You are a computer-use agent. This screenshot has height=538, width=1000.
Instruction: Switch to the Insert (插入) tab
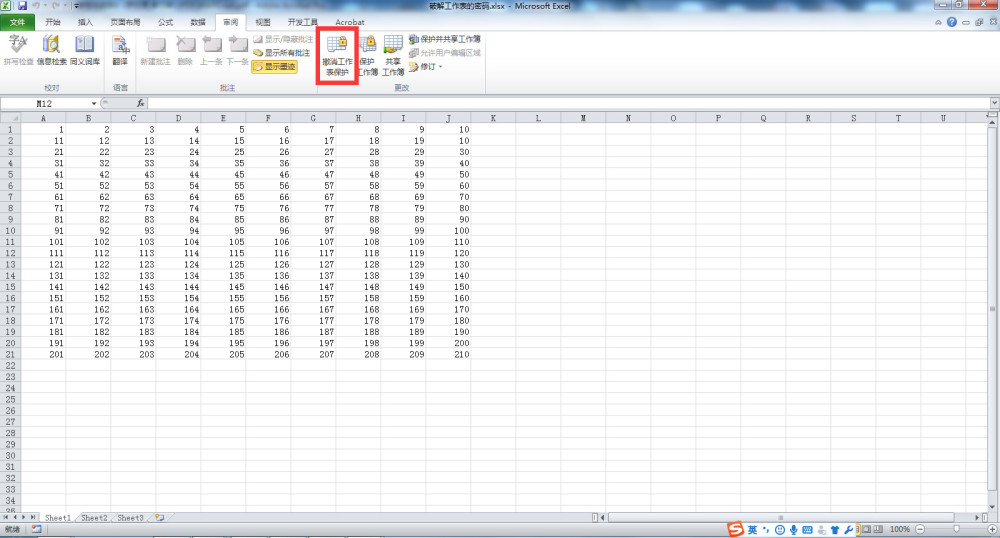point(85,22)
